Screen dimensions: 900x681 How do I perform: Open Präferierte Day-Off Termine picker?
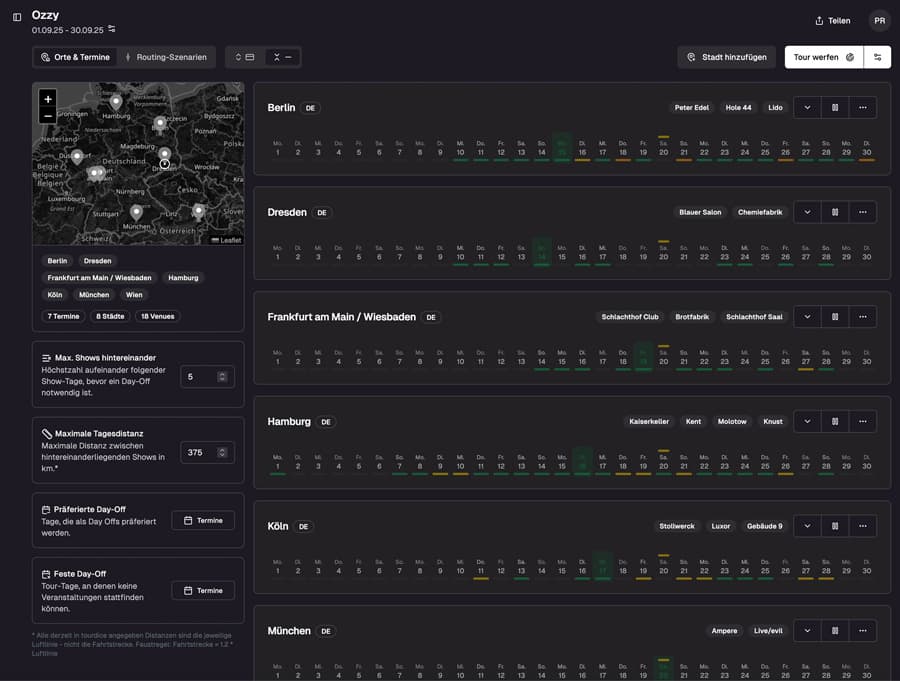pos(203,520)
